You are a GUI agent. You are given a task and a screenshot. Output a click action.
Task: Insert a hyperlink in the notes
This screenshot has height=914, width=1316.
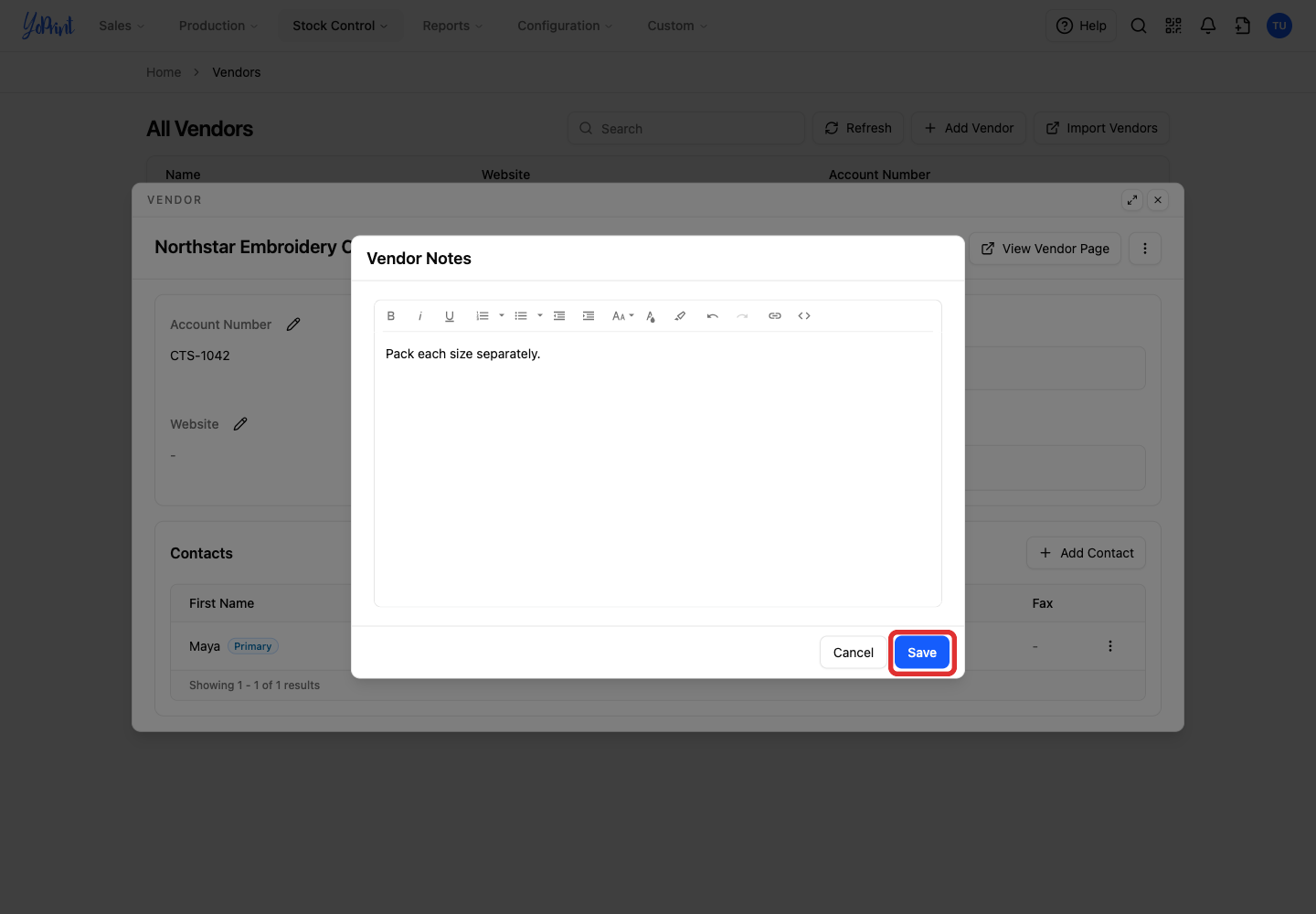pos(775,316)
